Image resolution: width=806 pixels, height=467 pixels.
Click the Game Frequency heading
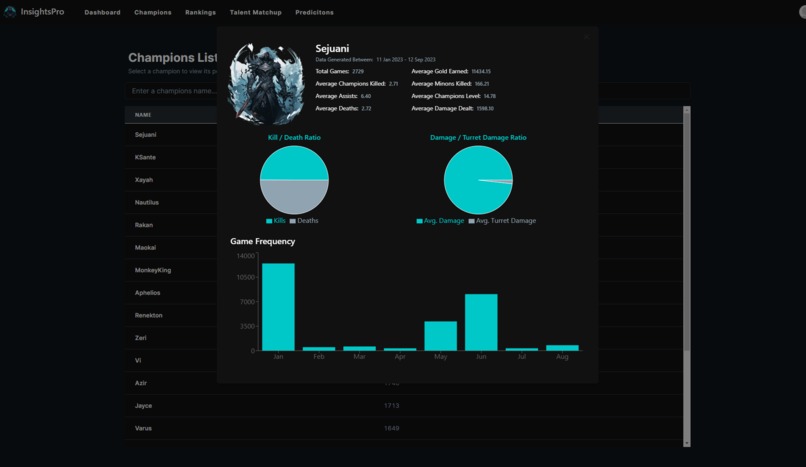(263, 241)
